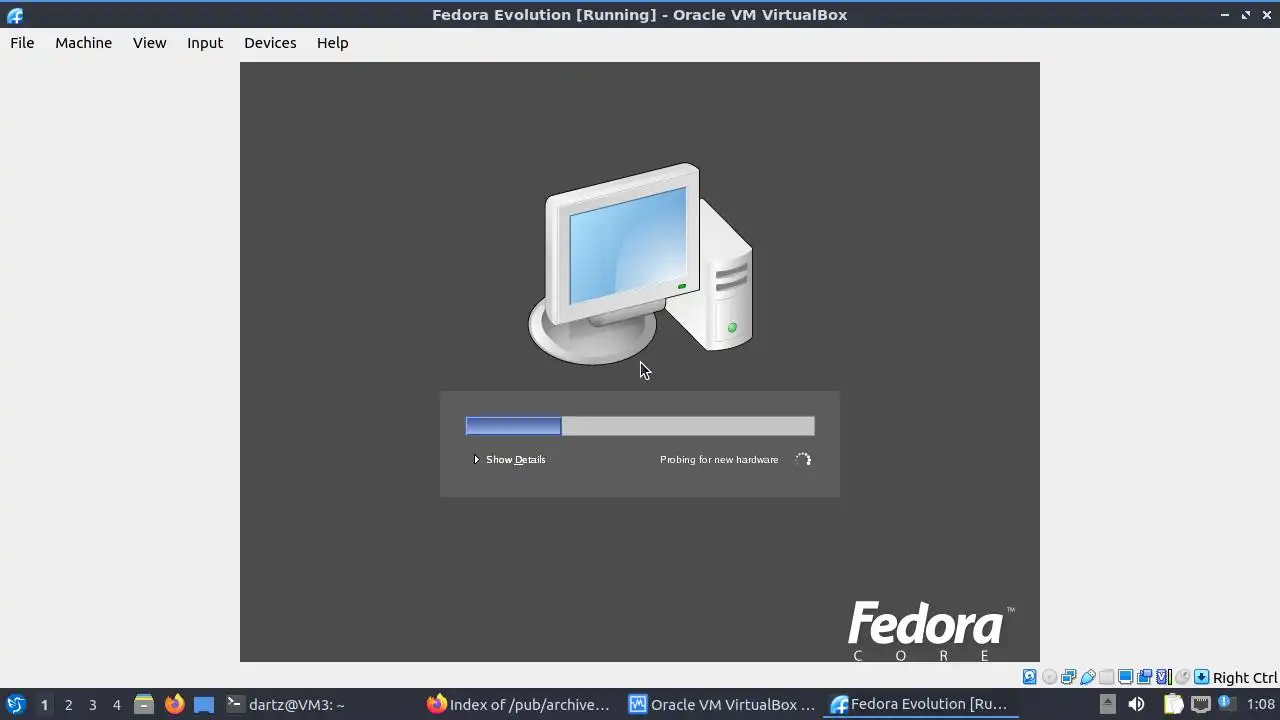Screen dimensions: 1280x720
Task: Click the shared folders status icon
Action: click(x=1106, y=677)
